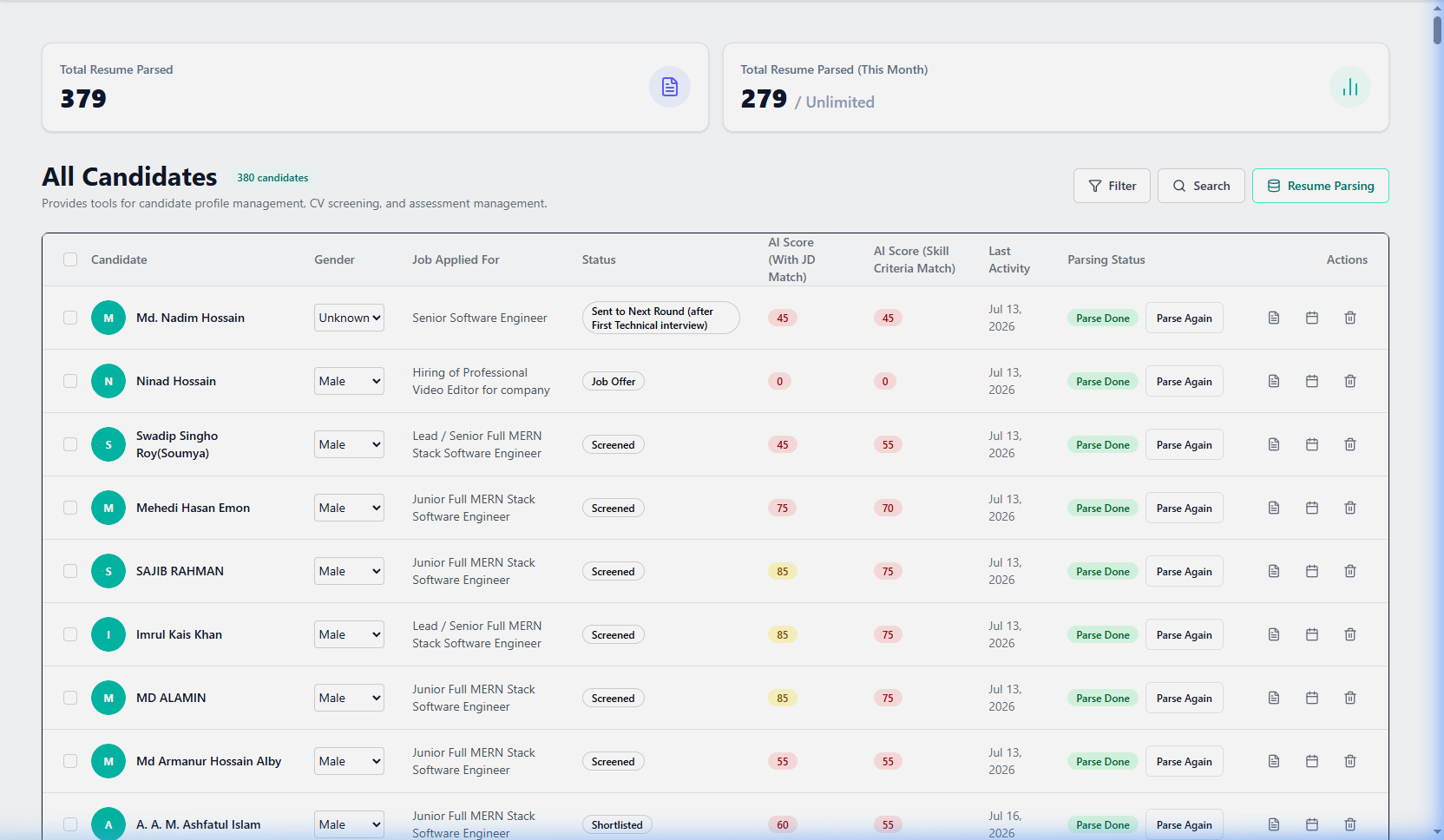The width and height of the screenshot is (1444, 840).
Task: Tick checkbox for Swadip Singho Roy(Soumya)
Action: tap(70, 444)
